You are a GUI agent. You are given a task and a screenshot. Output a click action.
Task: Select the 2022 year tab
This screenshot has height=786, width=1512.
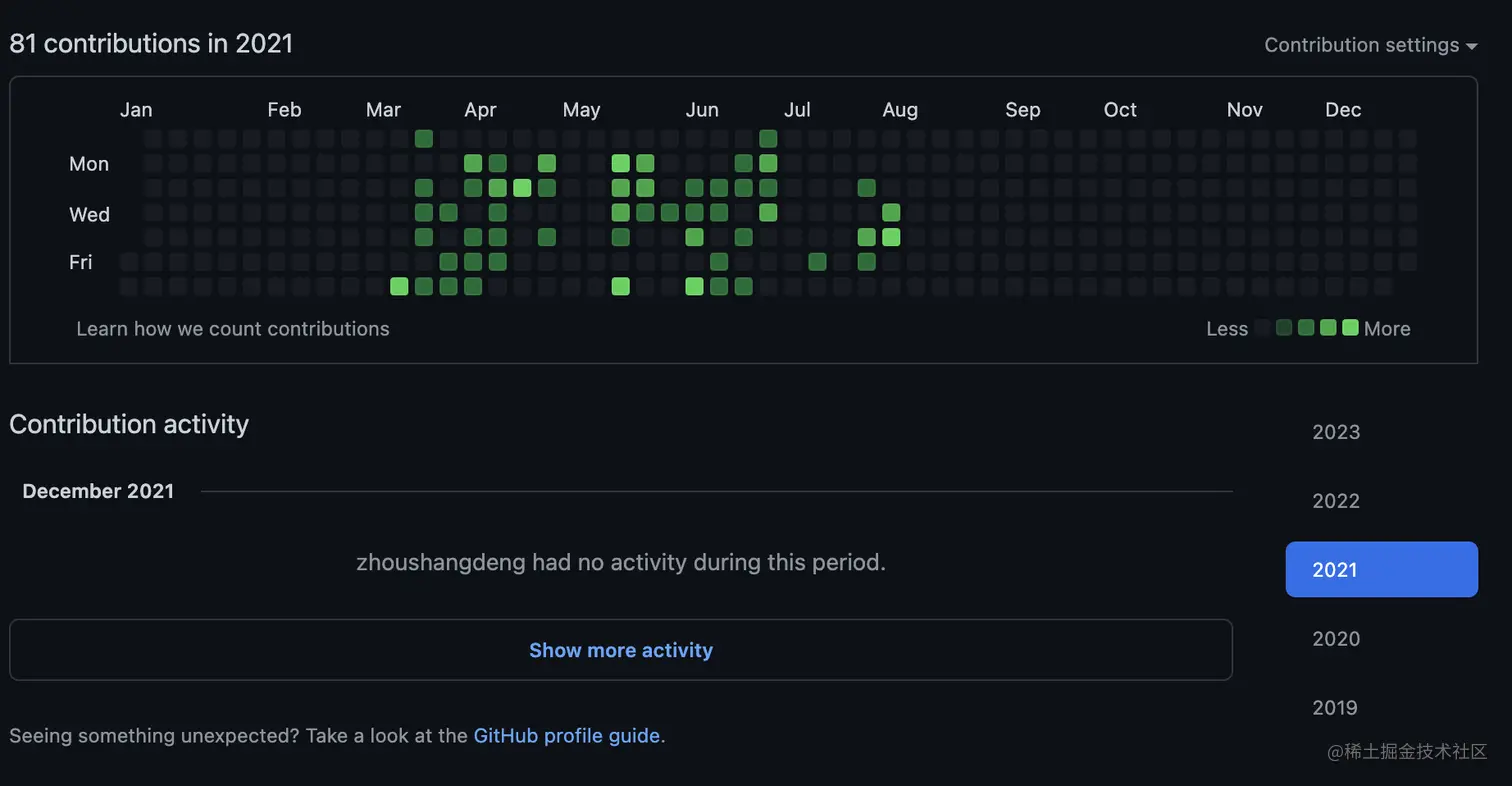pyautogui.click(x=1336, y=501)
